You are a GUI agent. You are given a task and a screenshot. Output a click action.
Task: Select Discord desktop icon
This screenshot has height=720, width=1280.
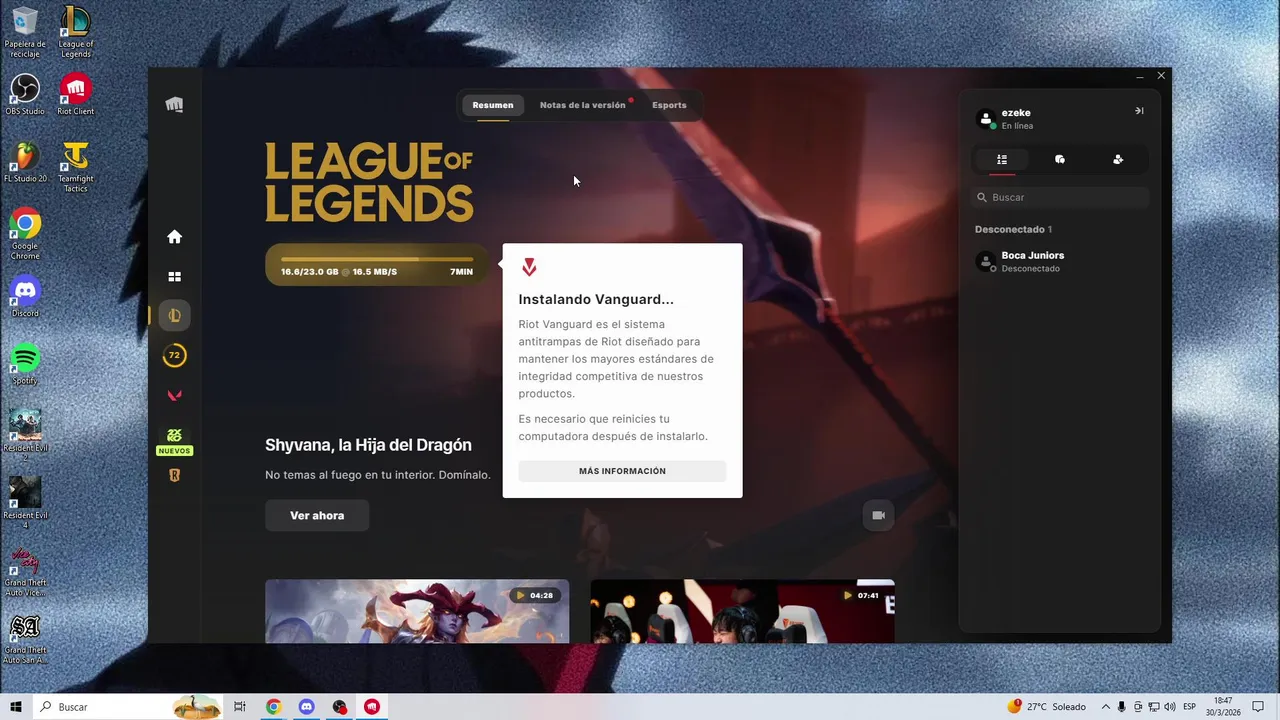point(25,296)
